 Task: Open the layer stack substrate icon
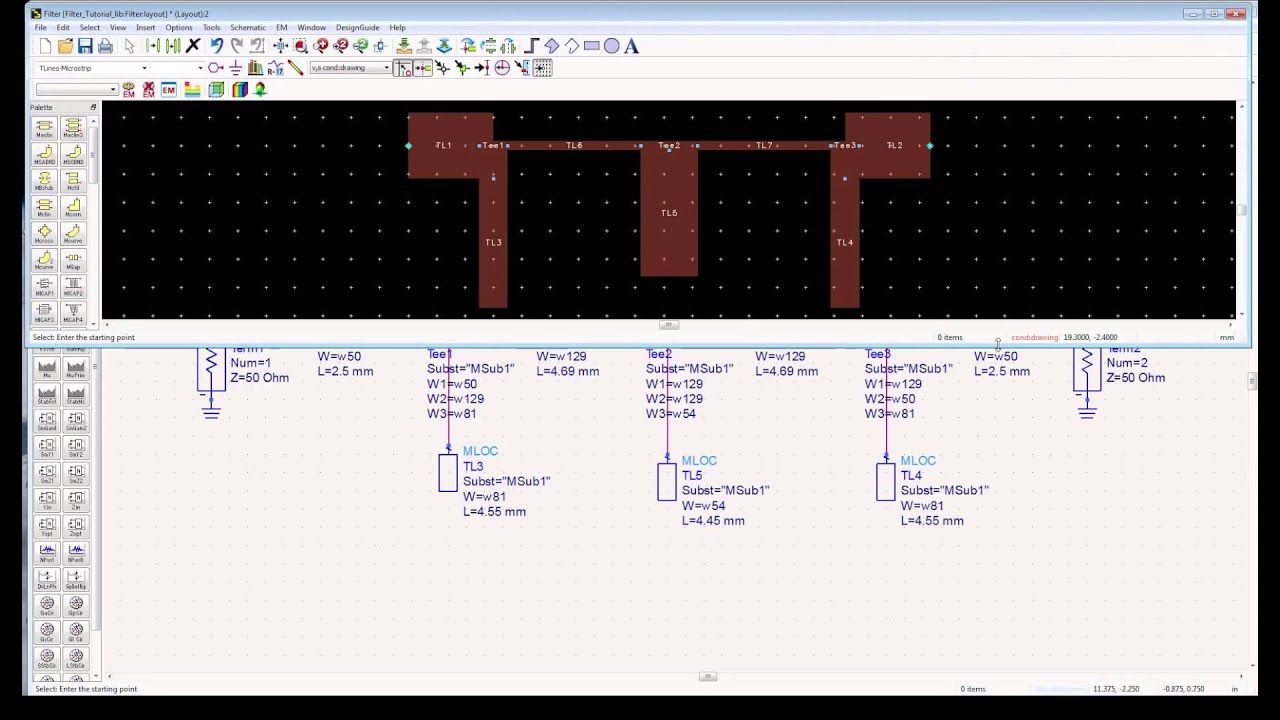(x=192, y=90)
